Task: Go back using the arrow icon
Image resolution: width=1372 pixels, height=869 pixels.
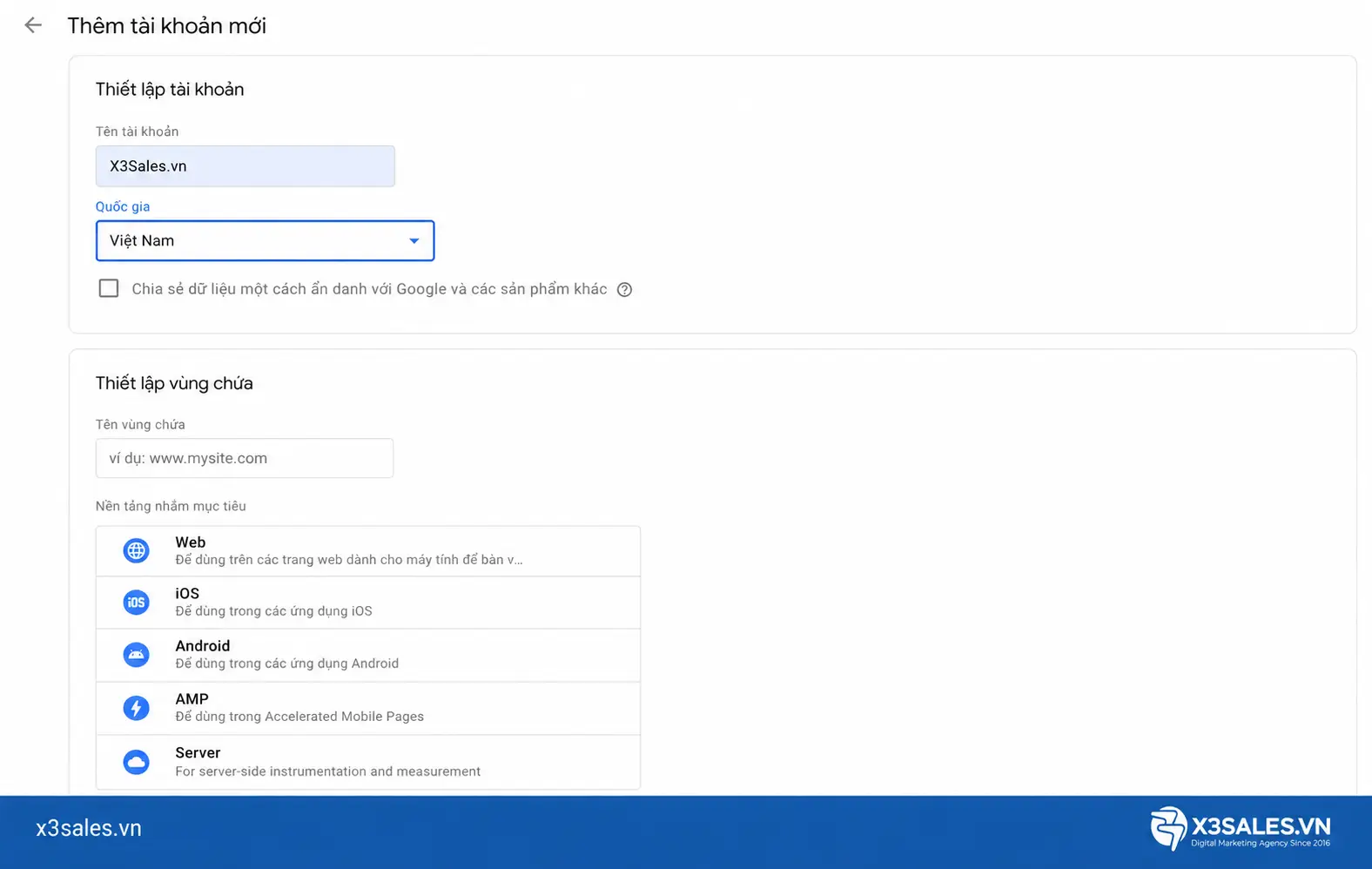Action: pyautogui.click(x=33, y=25)
